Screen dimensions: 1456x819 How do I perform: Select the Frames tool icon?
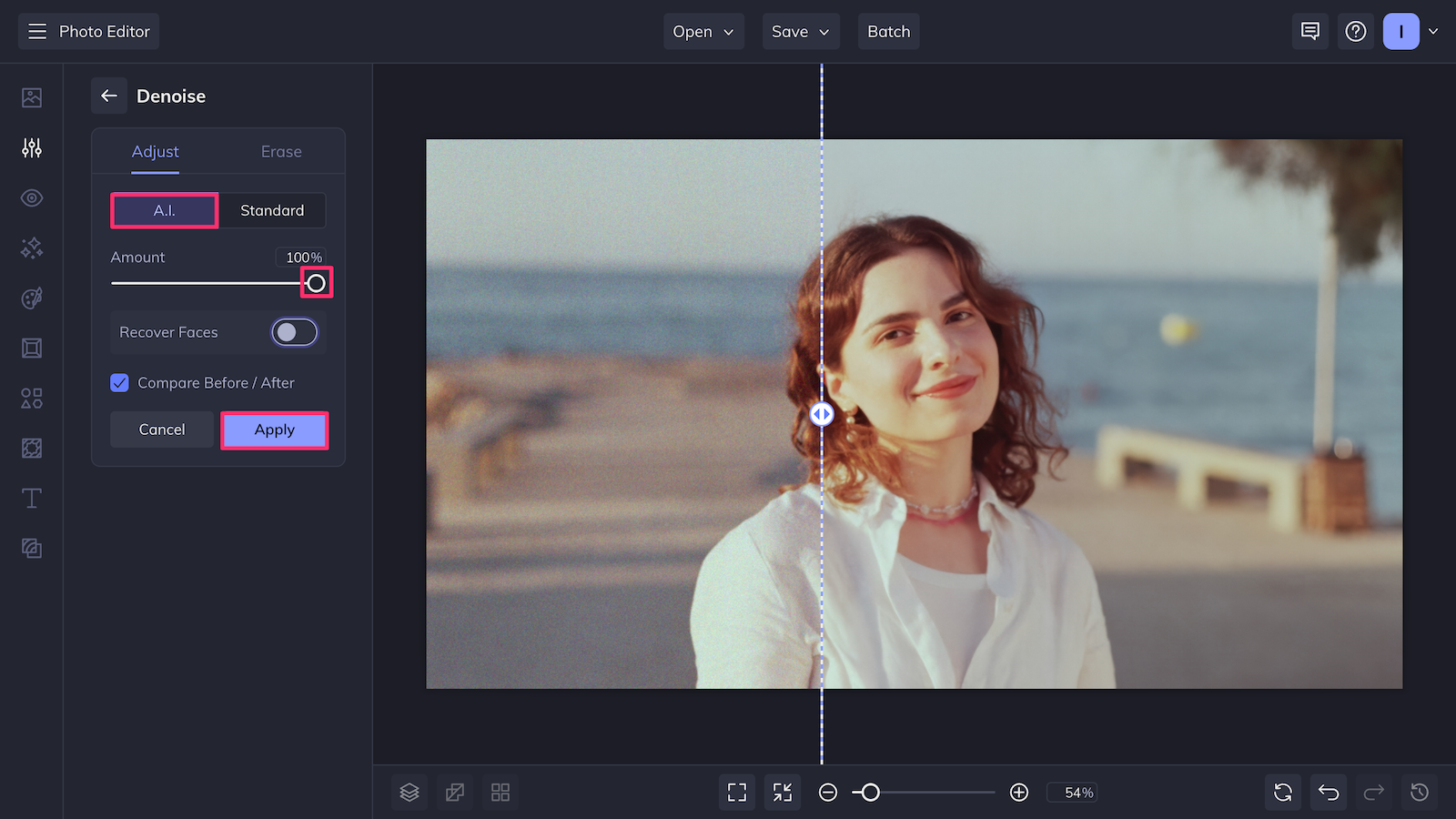[31, 348]
